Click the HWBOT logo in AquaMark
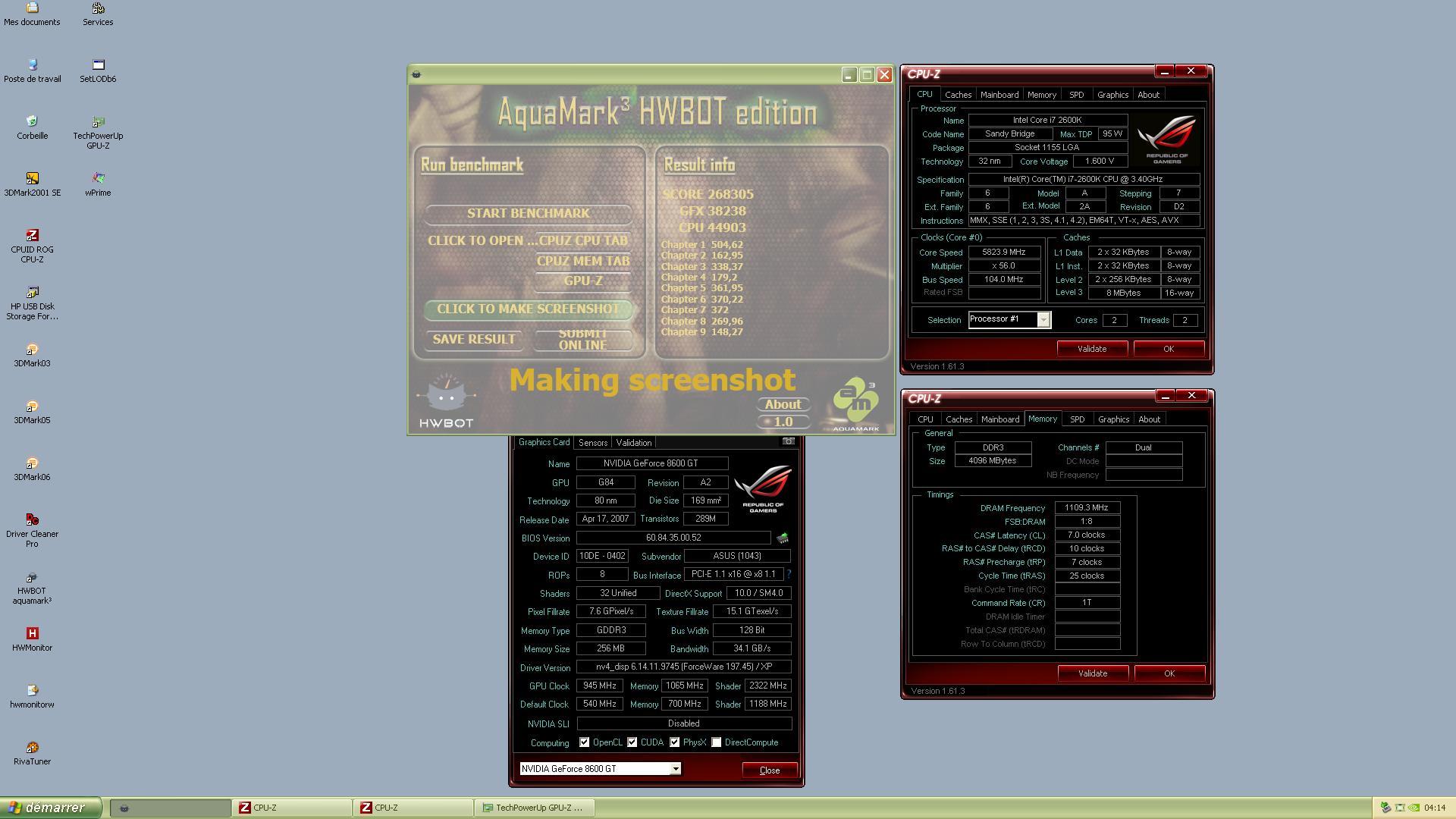This screenshot has width=1456, height=819. click(446, 400)
